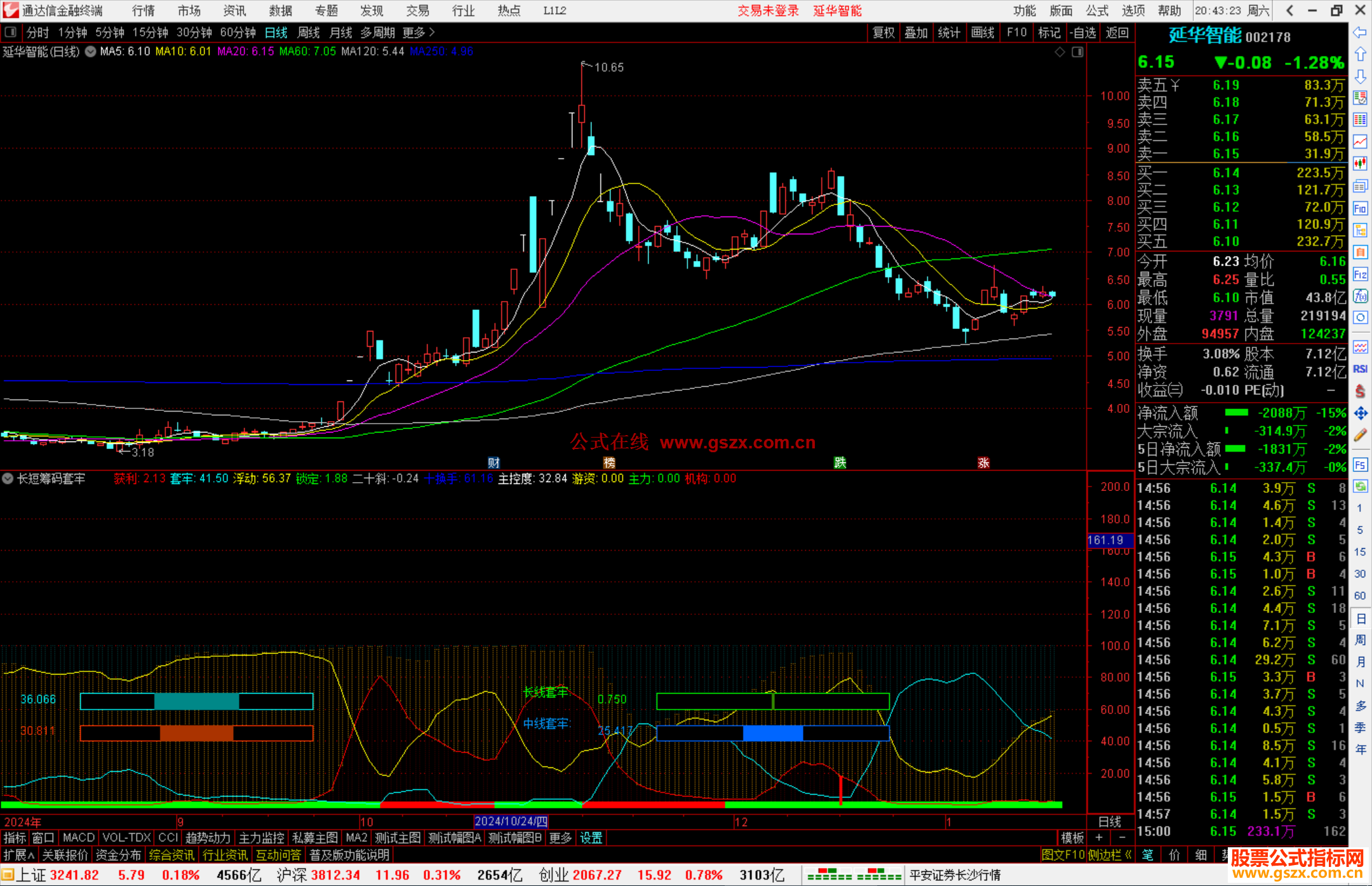Click the down arrow icon in right sidebar
This screenshot has height=886, width=1372.
[x=1360, y=76]
